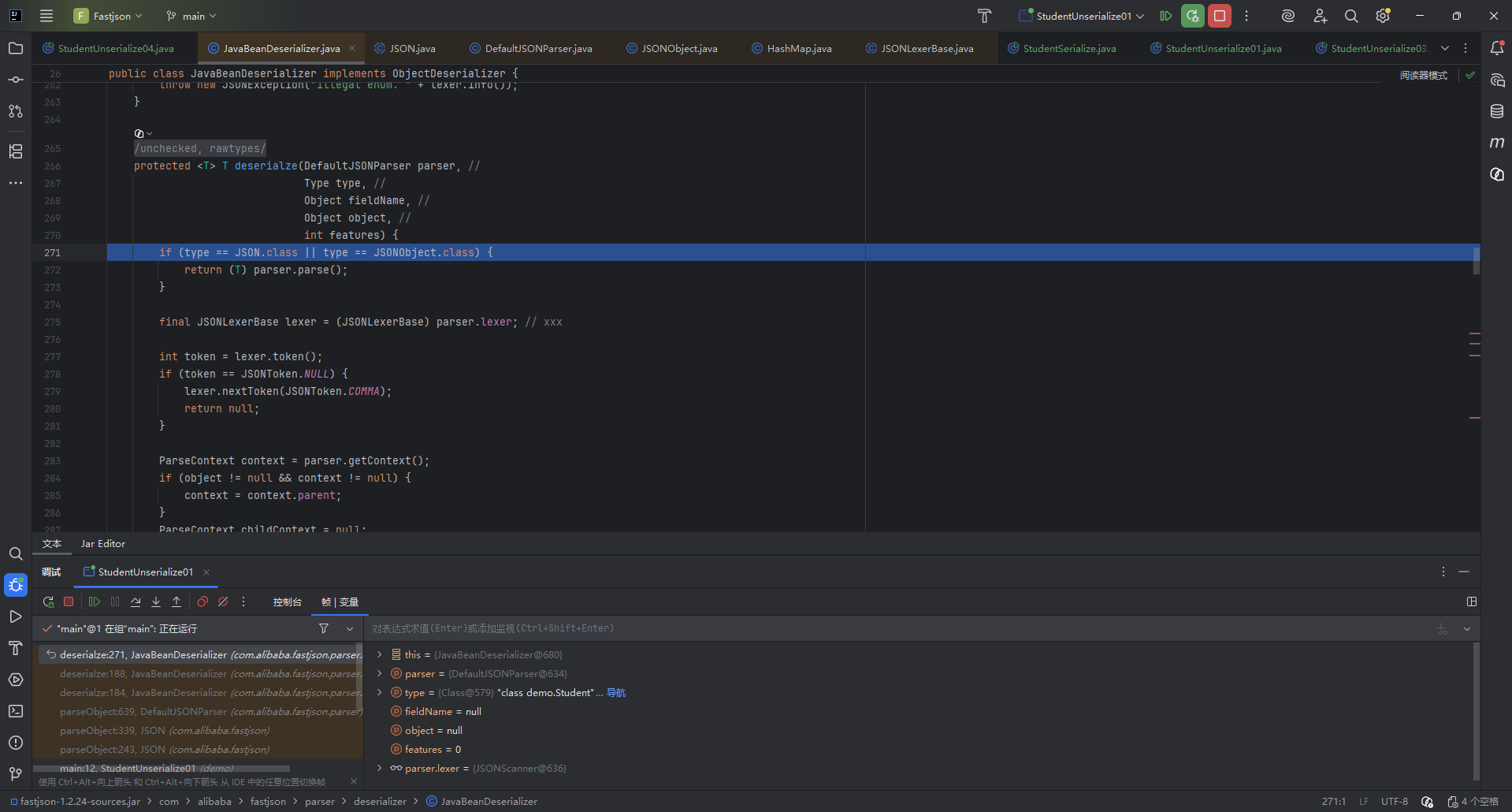Click the deserializer breadcrumb in status bar
The image size is (1512, 812).
click(x=380, y=802)
